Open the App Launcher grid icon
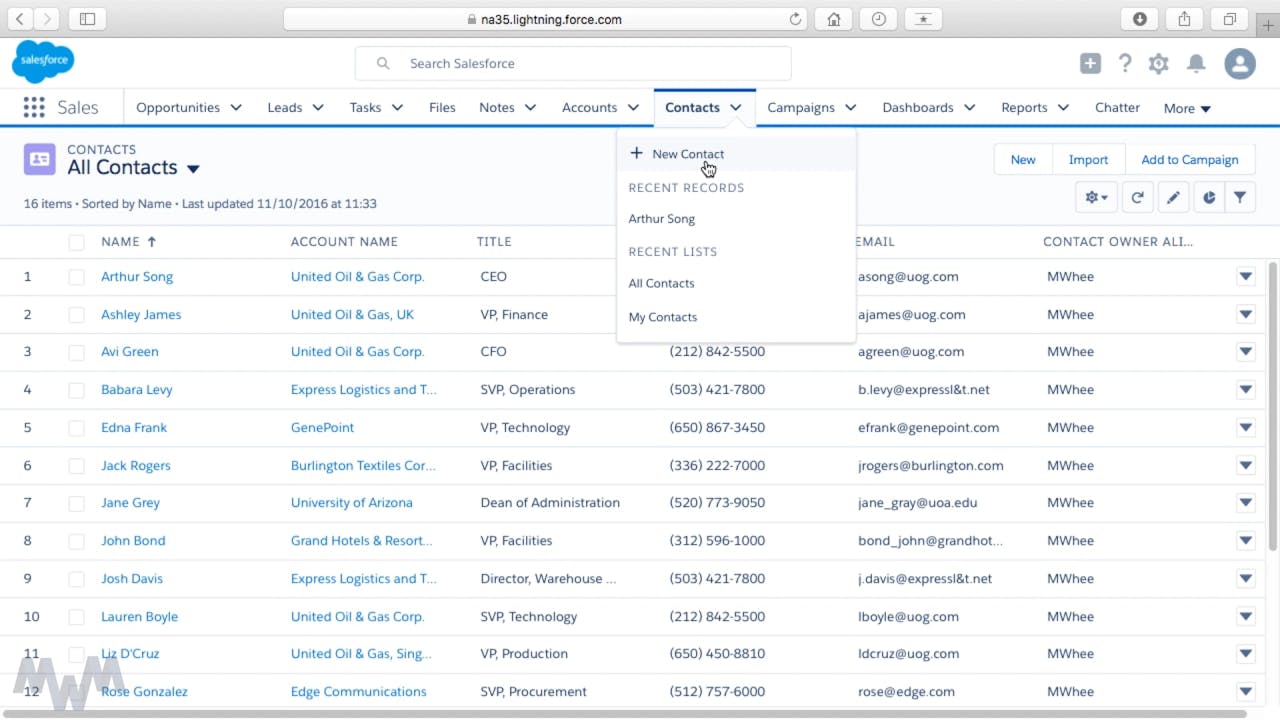Screen dimensions: 1280x720 tap(34, 108)
